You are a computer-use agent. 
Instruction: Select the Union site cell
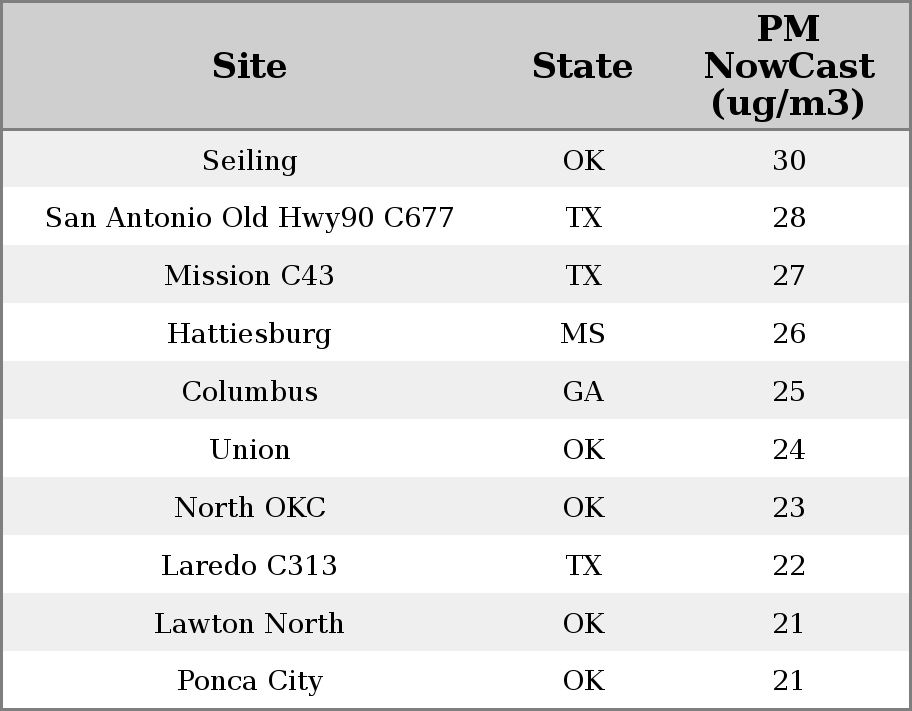tap(249, 450)
